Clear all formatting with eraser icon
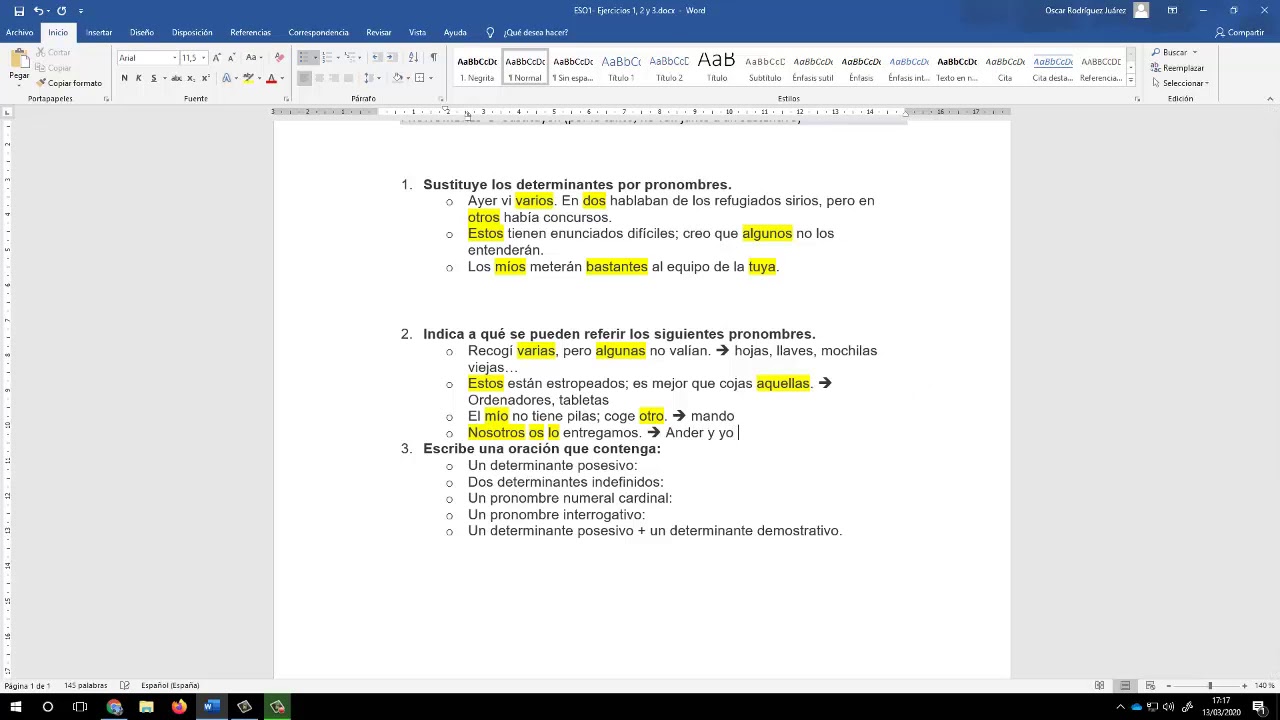Image resolution: width=1280 pixels, height=720 pixels. pyautogui.click(x=279, y=57)
